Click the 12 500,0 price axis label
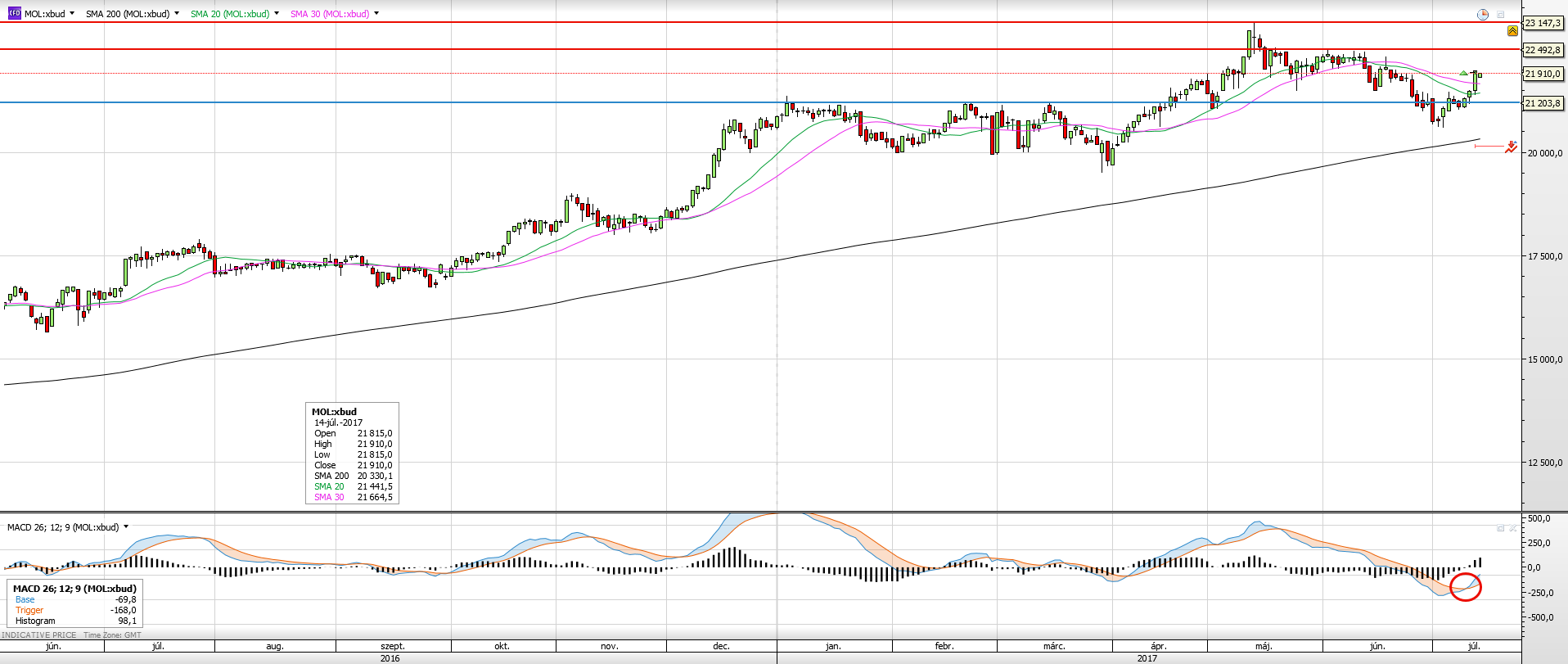The width and height of the screenshot is (1568, 664). (x=1545, y=463)
